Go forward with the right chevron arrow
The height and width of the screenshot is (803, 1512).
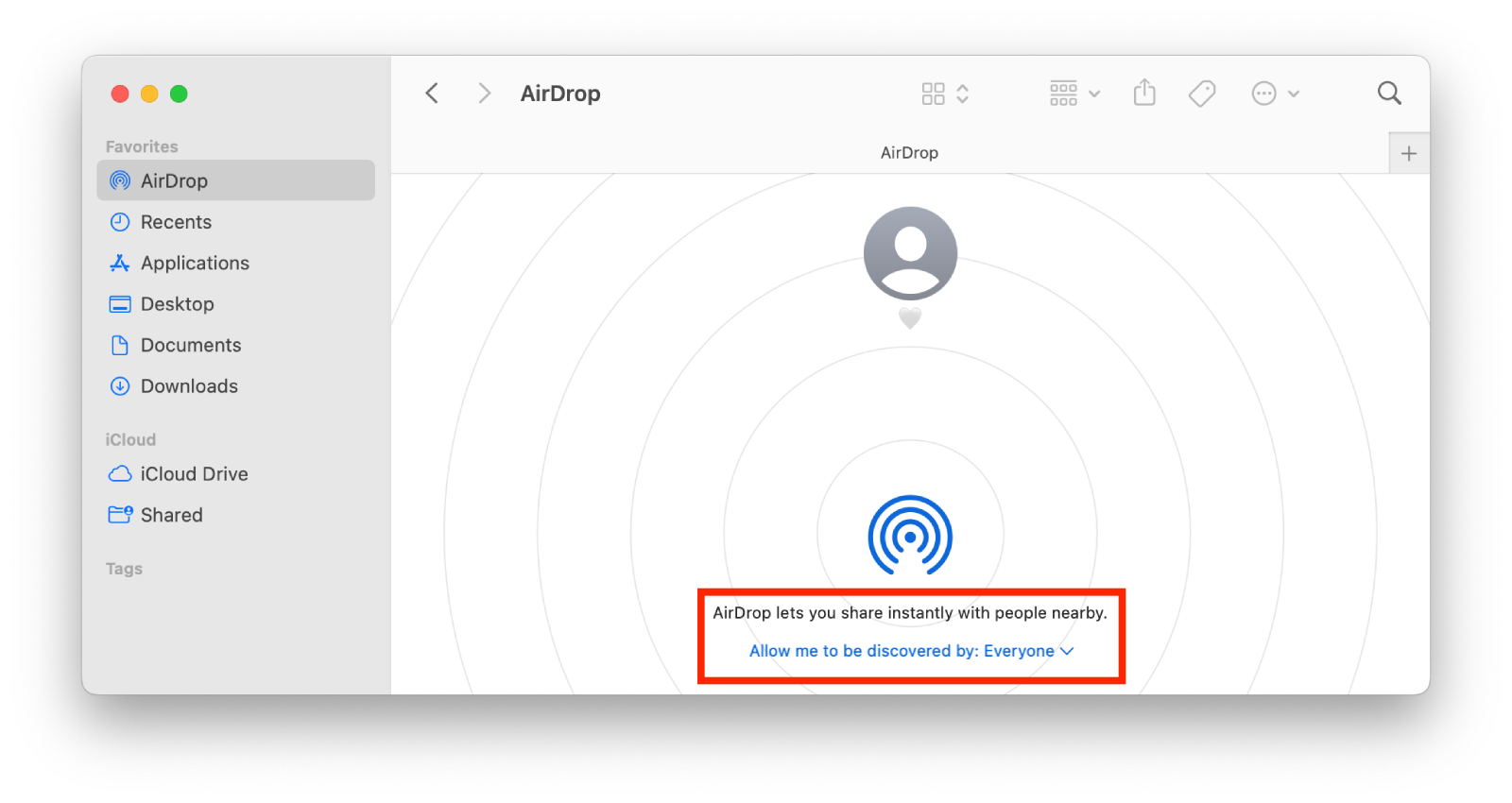click(484, 93)
